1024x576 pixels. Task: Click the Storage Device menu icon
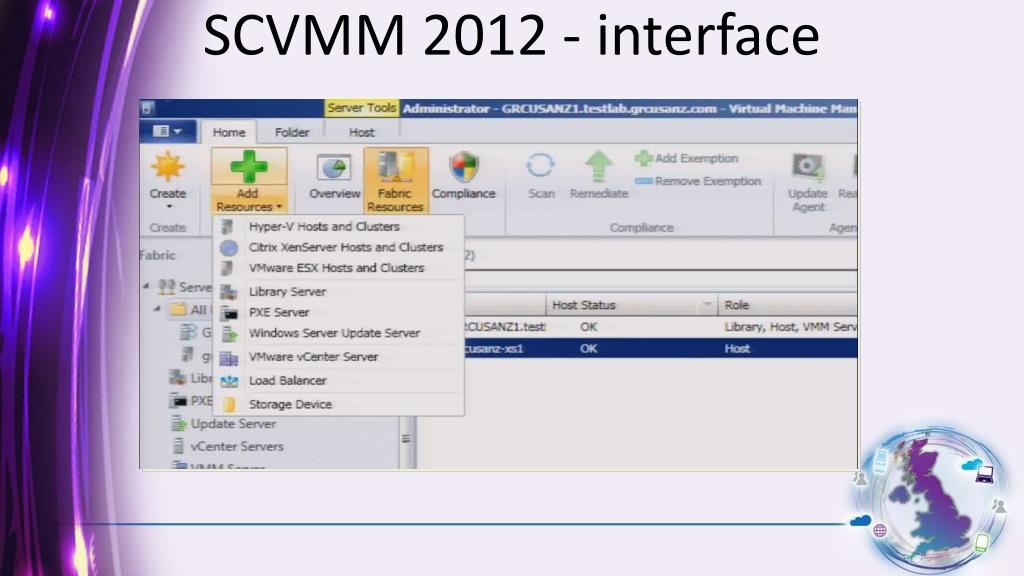pos(229,405)
